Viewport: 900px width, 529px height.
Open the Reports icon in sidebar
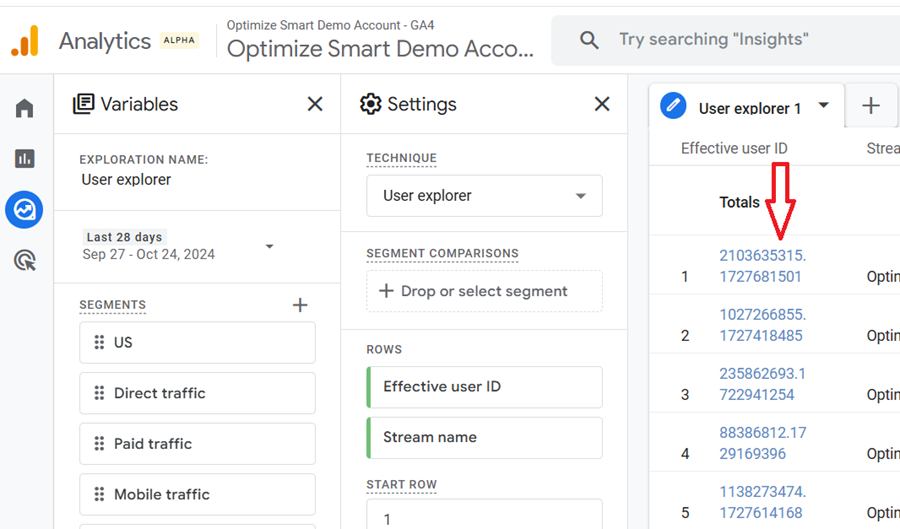tap(25, 158)
